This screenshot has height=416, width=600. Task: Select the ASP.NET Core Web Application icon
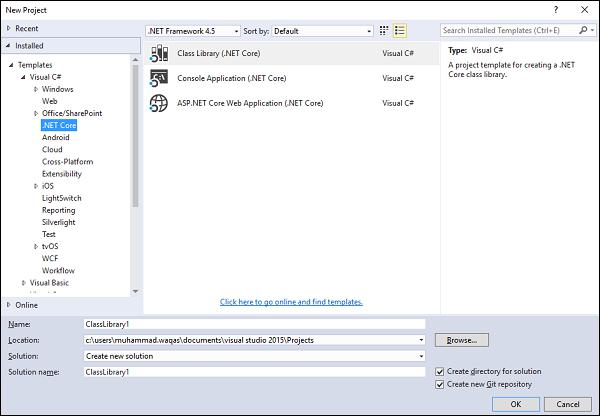[159, 103]
